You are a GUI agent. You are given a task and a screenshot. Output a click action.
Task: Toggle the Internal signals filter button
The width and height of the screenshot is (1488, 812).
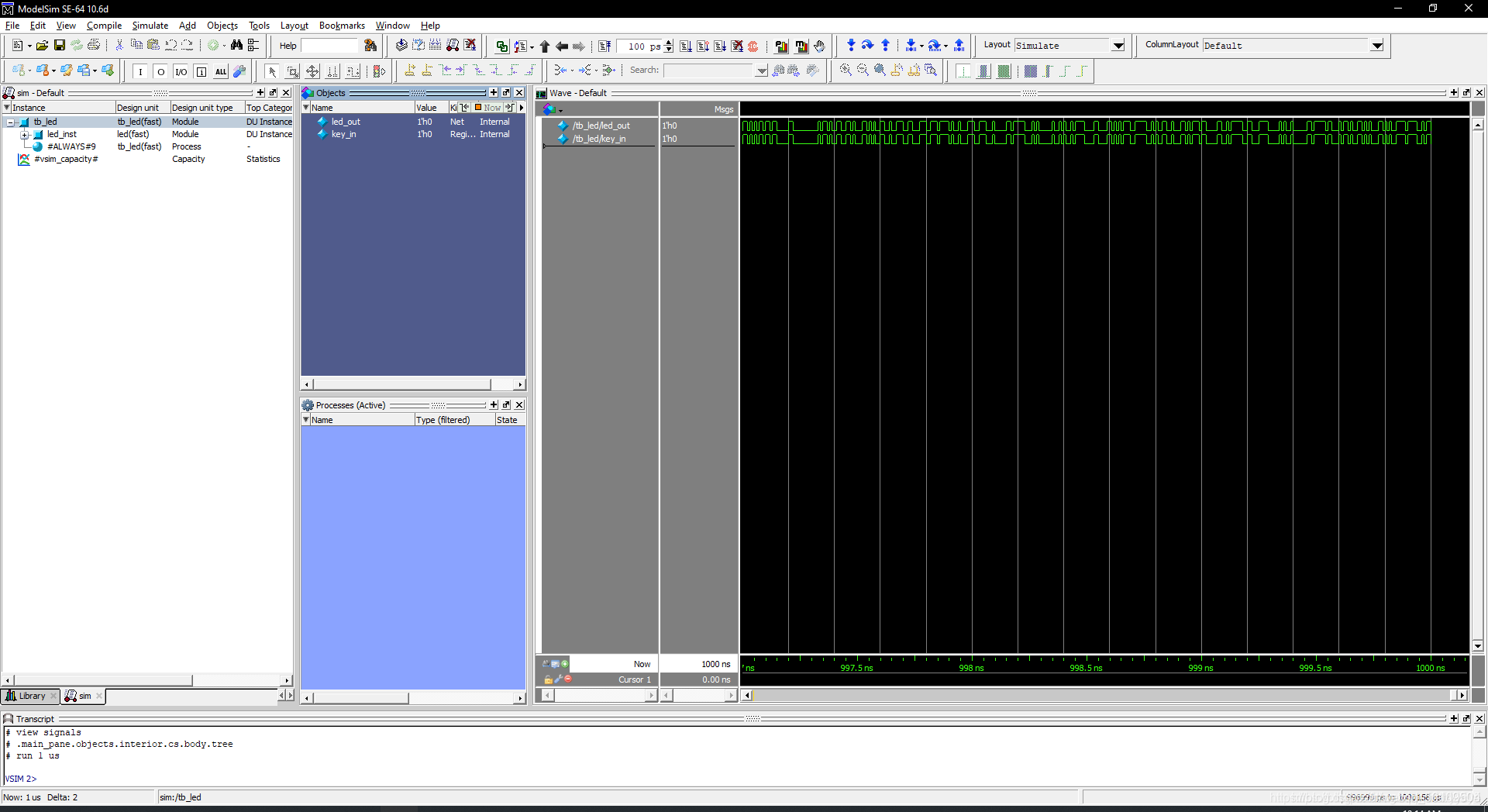[201, 71]
